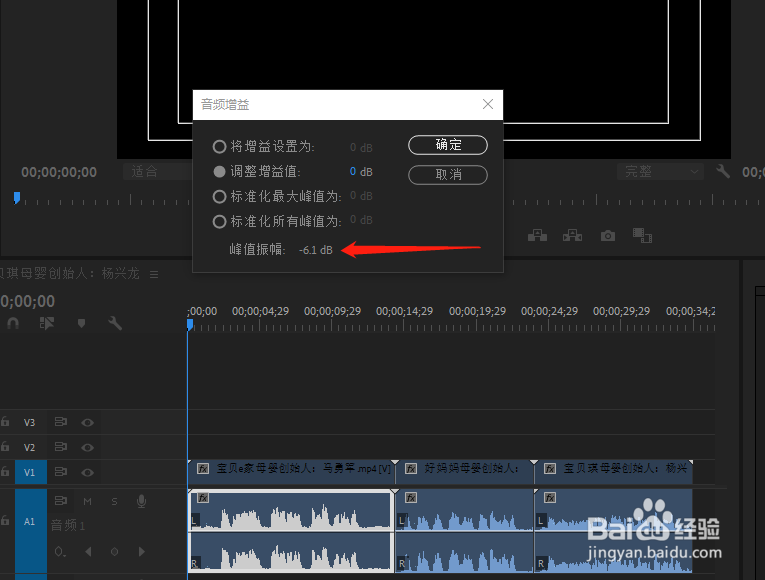Toggle the lock on track V3
Screen dimensions: 765x580
(5, 422)
